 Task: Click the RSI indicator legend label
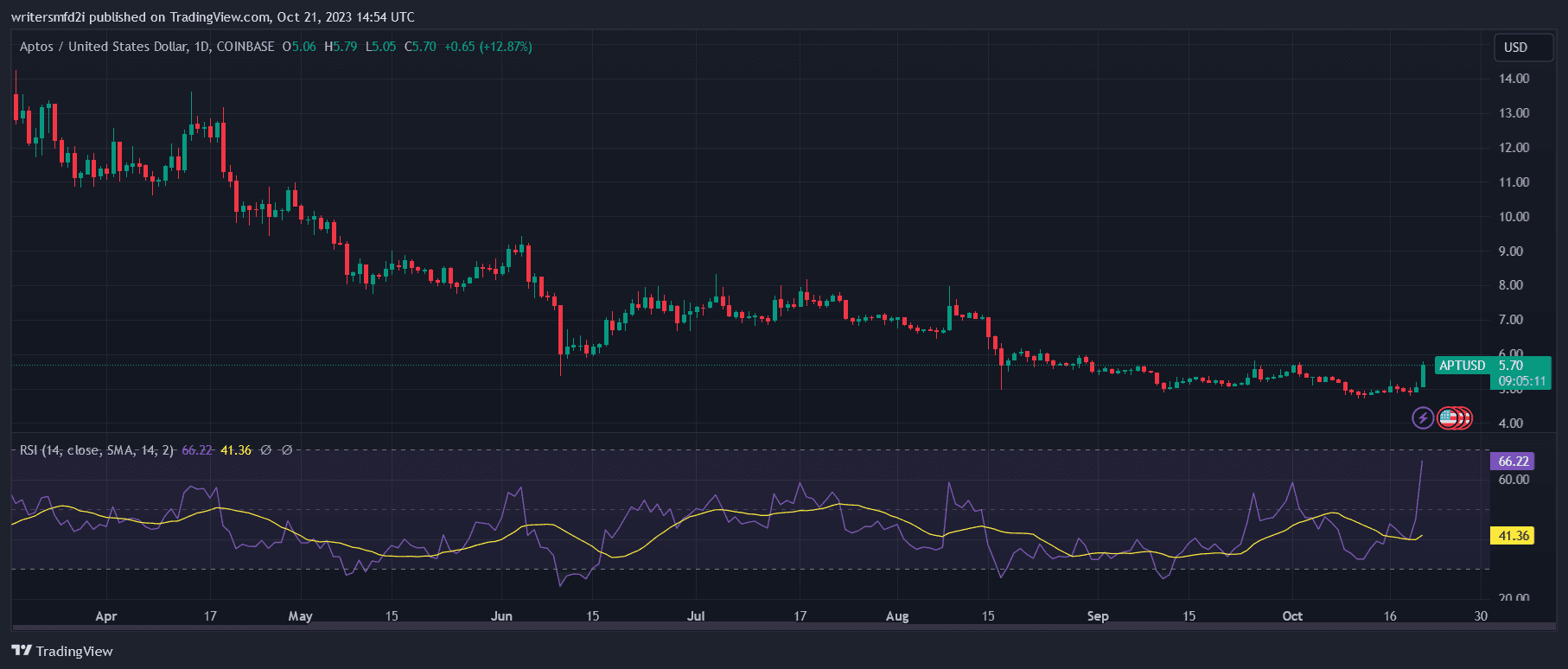[x=96, y=450]
